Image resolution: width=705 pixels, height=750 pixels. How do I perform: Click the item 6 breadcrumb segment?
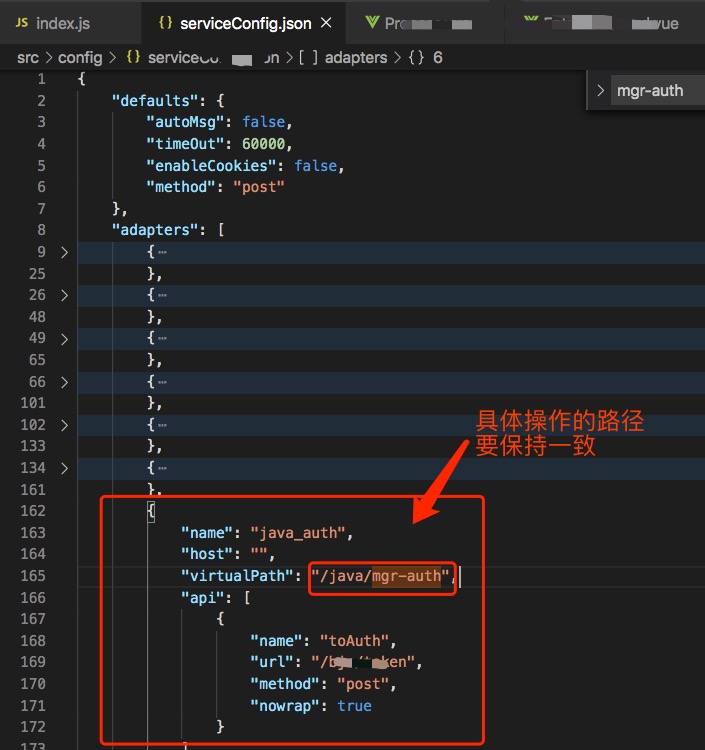click(x=438, y=58)
